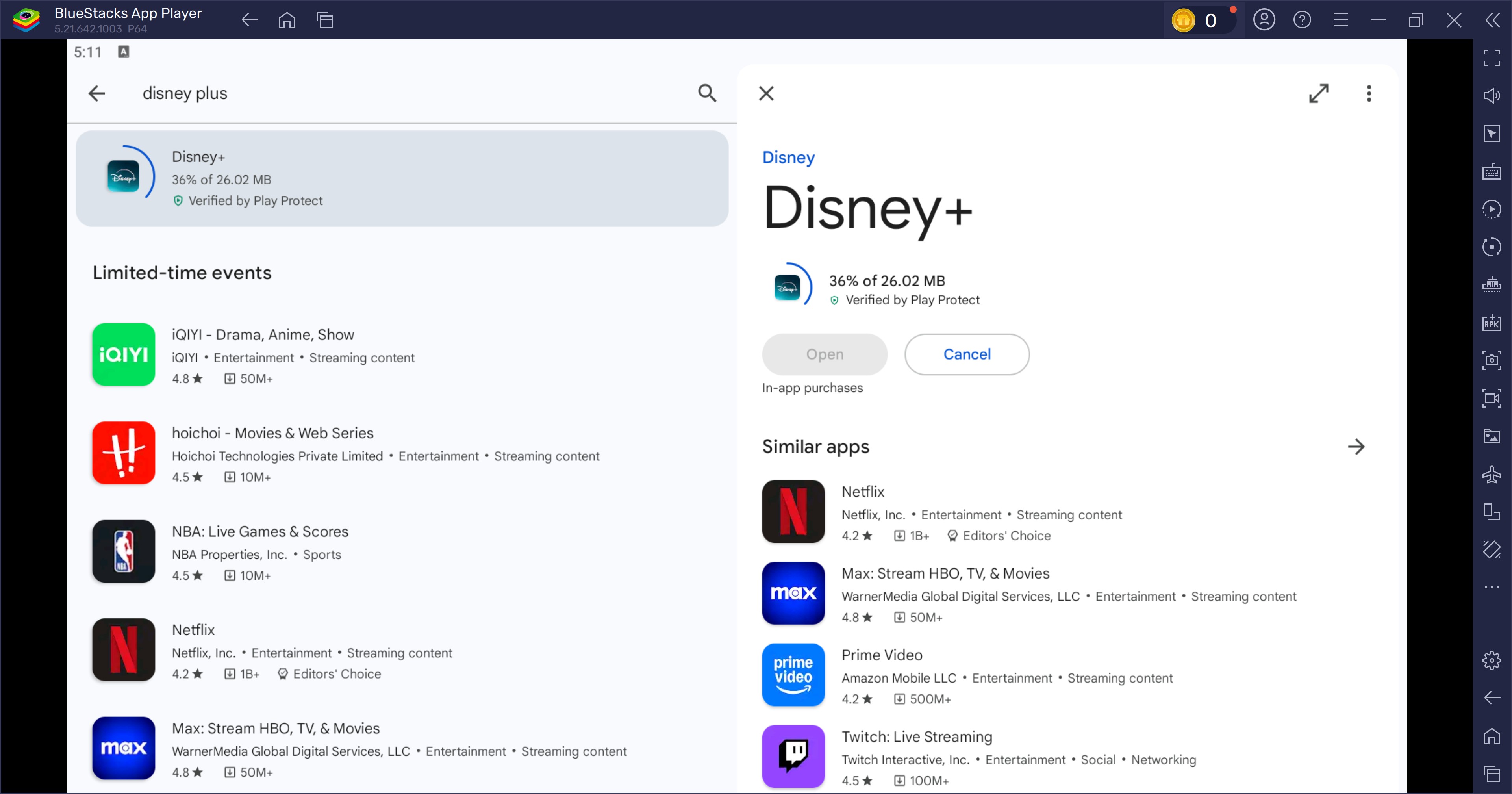Go to BlueStacks home screen from title bar
Image resolution: width=1512 pixels, height=794 pixels.
(x=287, y=20)
